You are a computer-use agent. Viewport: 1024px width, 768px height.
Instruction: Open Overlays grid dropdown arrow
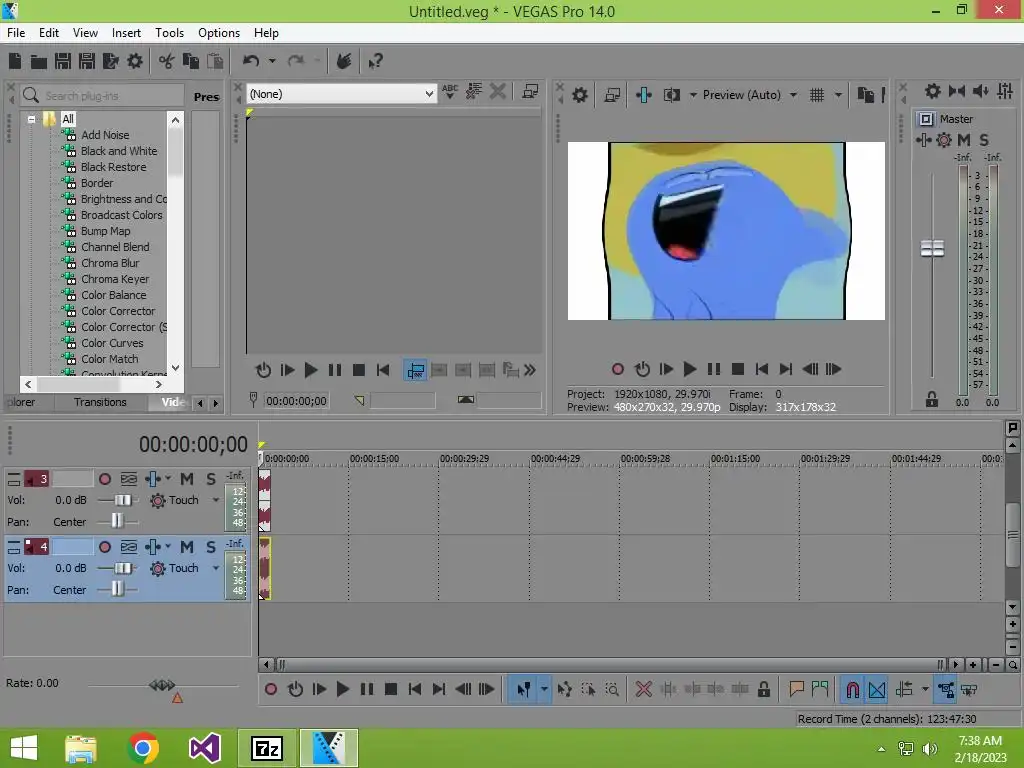839,95
